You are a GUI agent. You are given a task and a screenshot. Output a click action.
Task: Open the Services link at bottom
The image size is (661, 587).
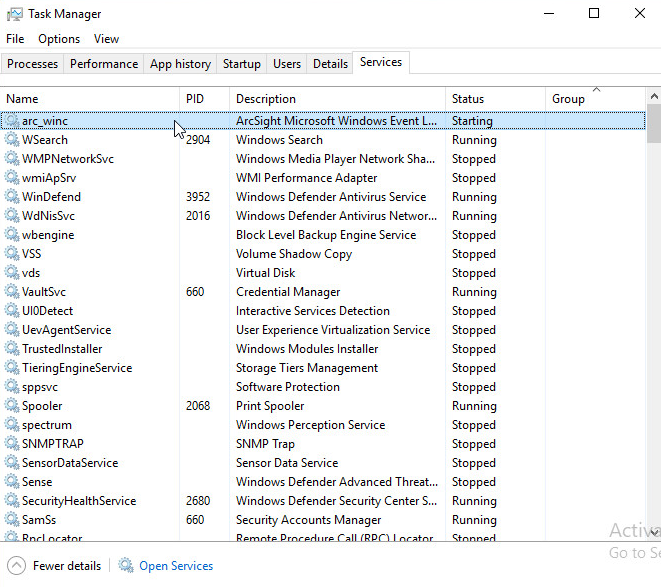pos(176,566)
